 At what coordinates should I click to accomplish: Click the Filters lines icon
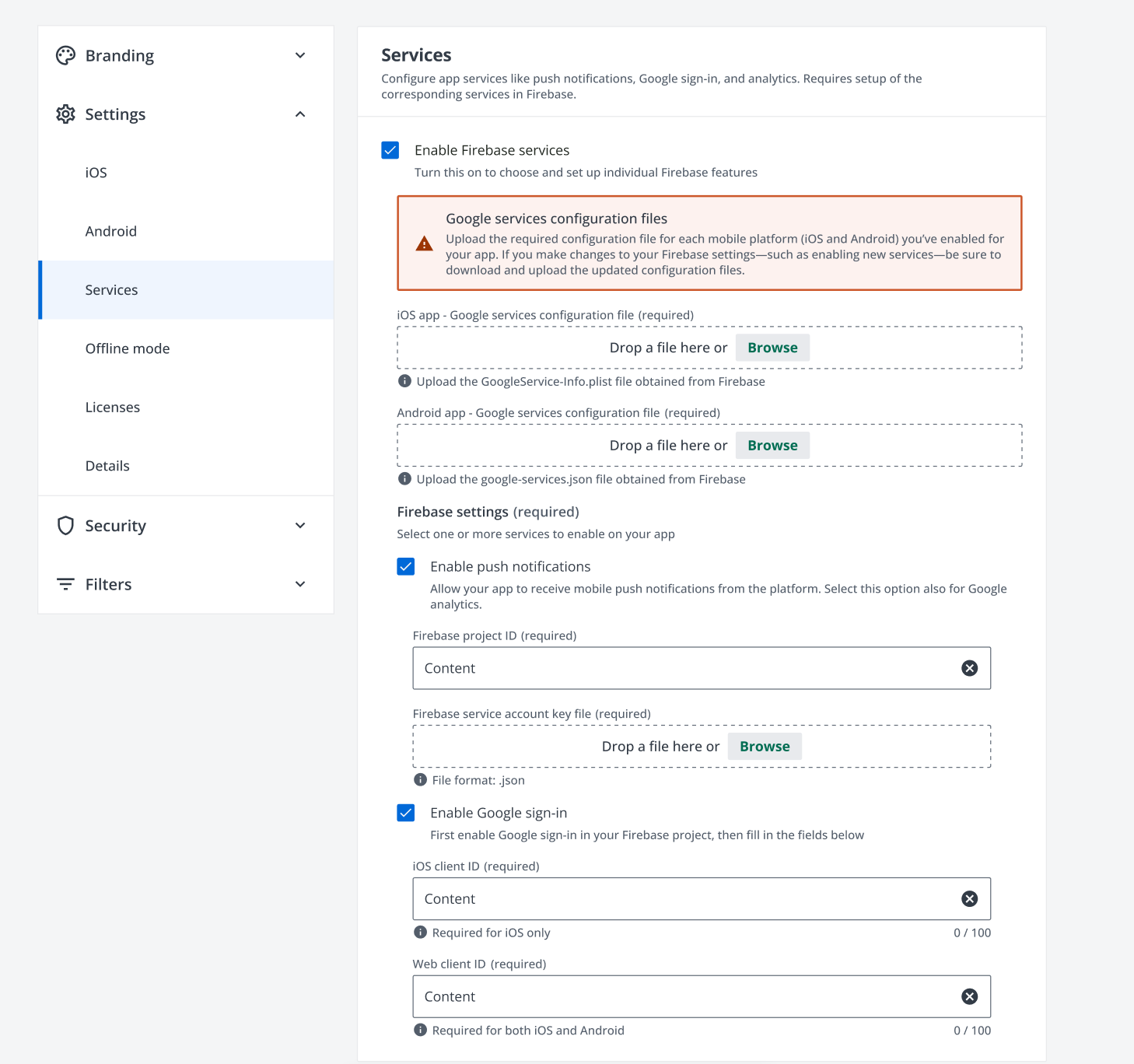[65, 584]
